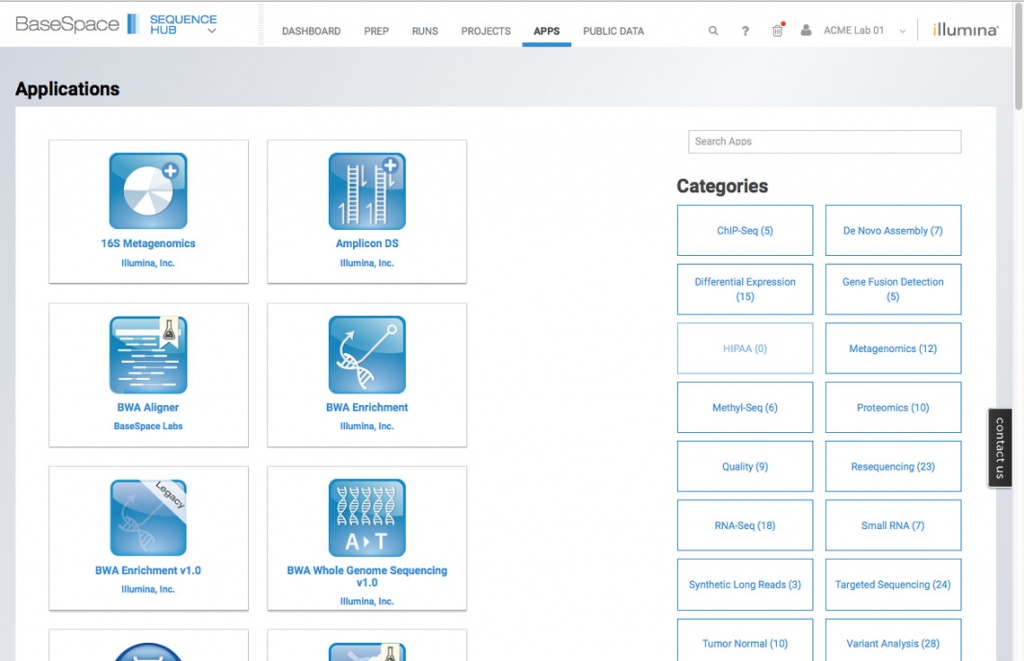Open the Amplicon DS app icon
The width and height of the screenshot is (1024, 661).
[x=367, y=191]
